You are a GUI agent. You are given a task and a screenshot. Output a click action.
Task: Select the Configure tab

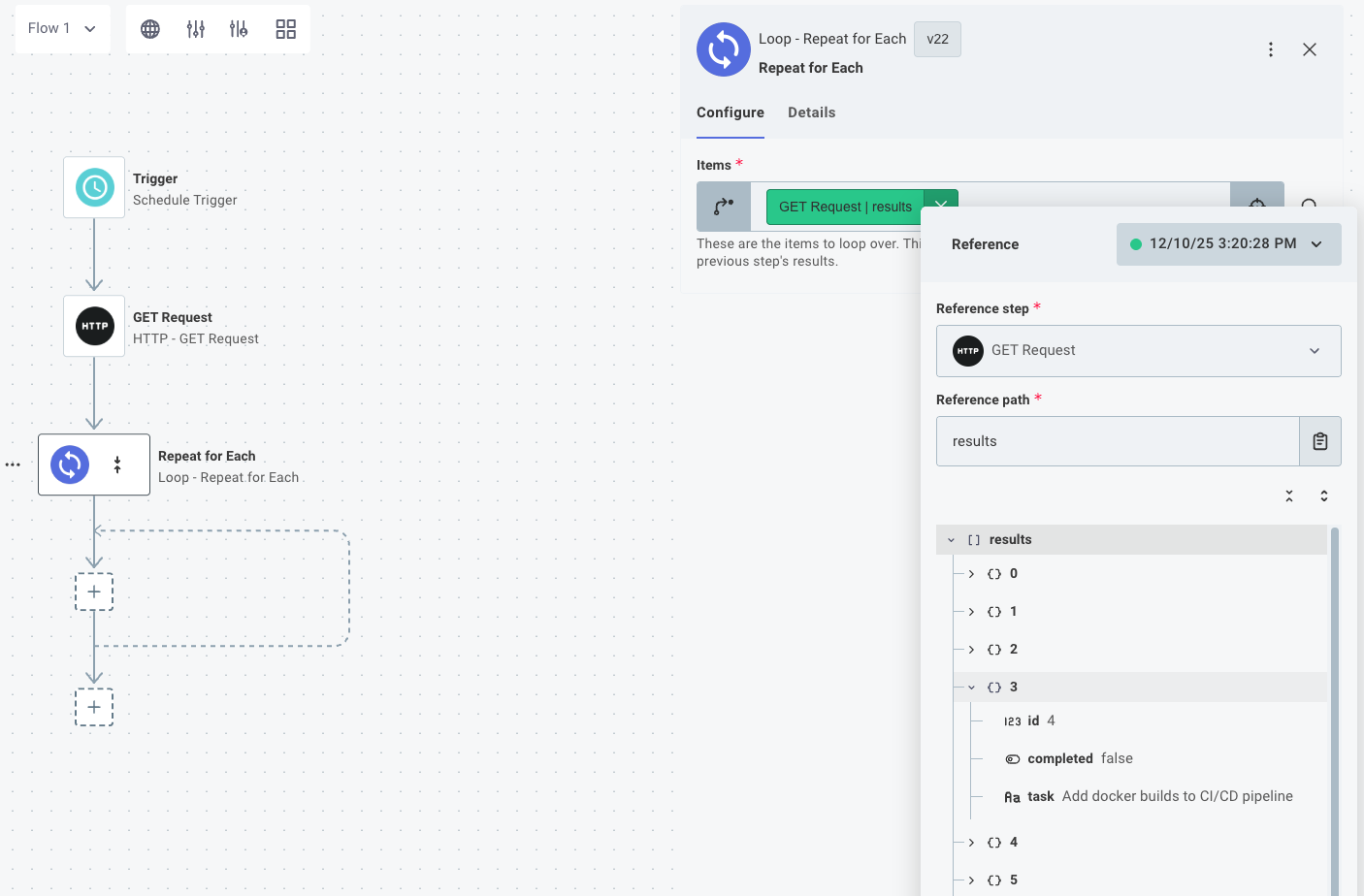(x=730, y=112)
